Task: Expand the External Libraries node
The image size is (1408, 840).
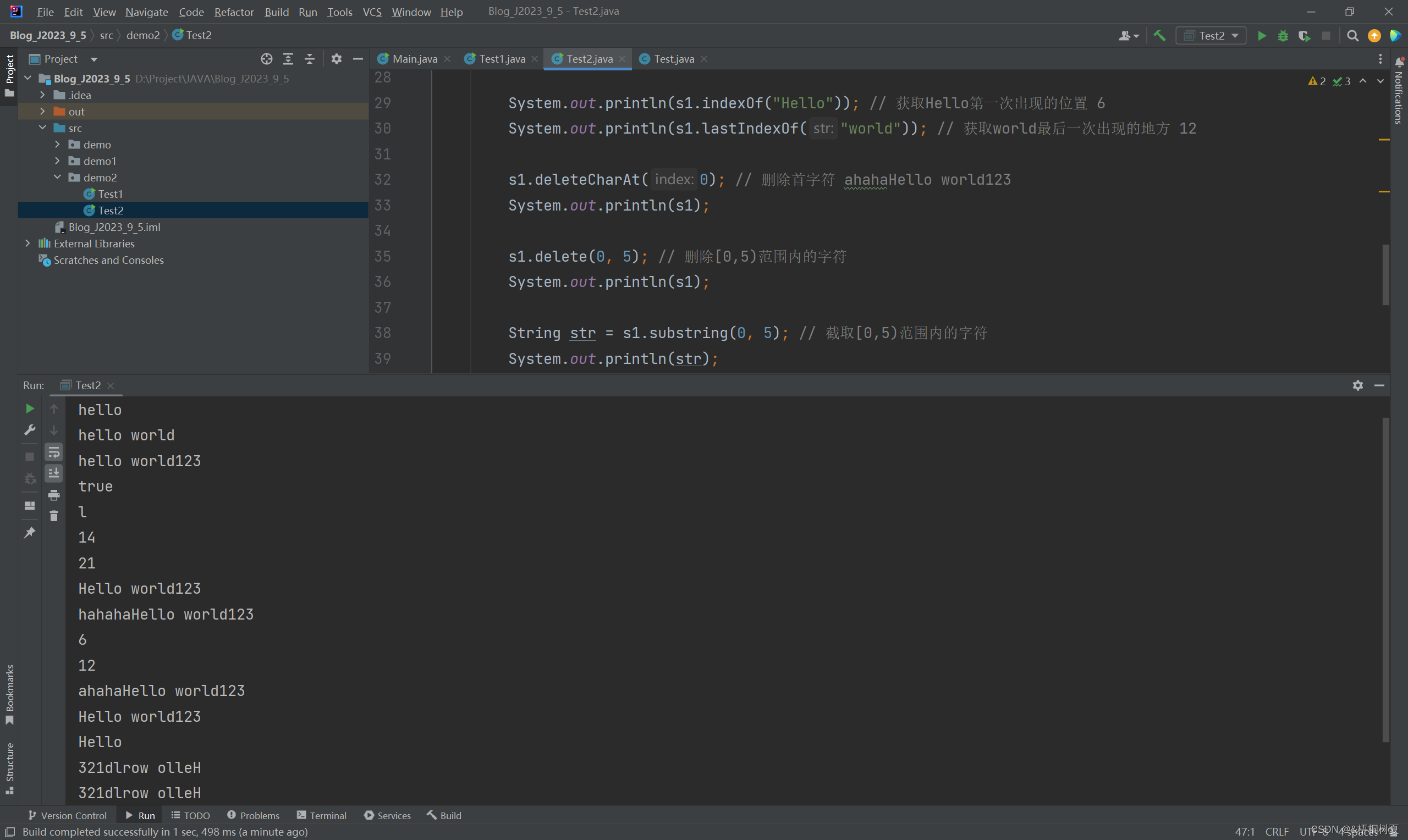Action: tap(26, 243)
